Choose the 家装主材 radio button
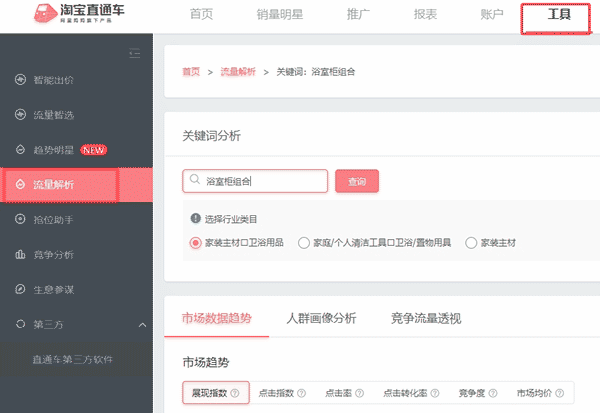The width and height of the screenshot is (600, 413). [x=471, y=242]
